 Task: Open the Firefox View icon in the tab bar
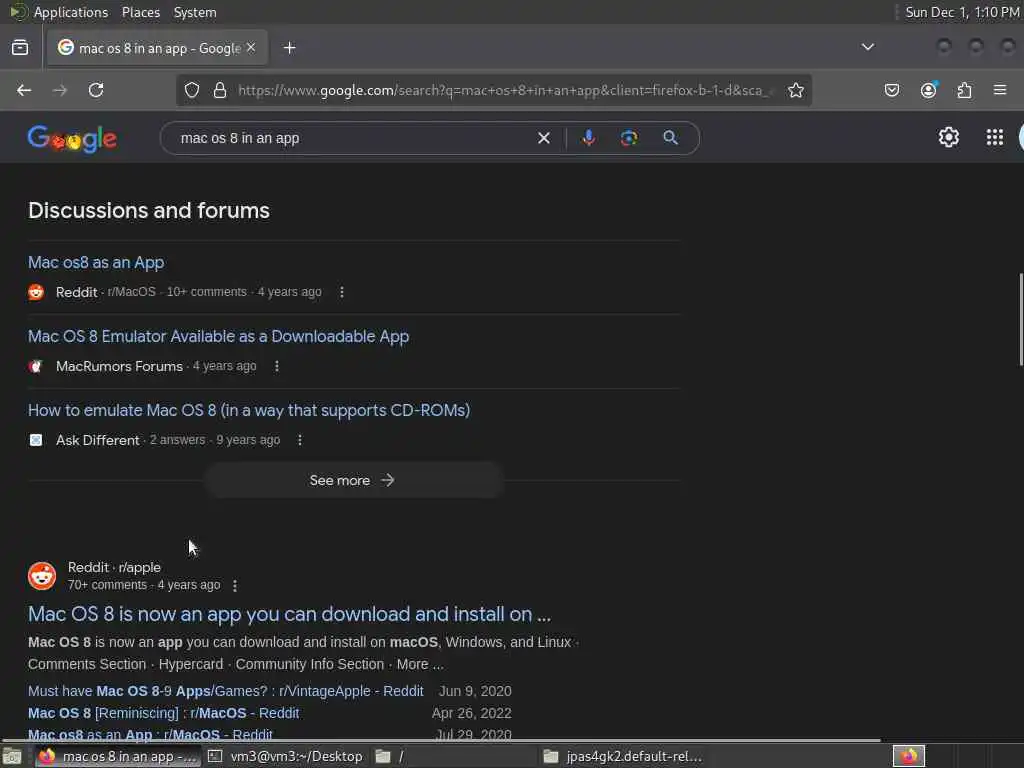click(20, 48)
